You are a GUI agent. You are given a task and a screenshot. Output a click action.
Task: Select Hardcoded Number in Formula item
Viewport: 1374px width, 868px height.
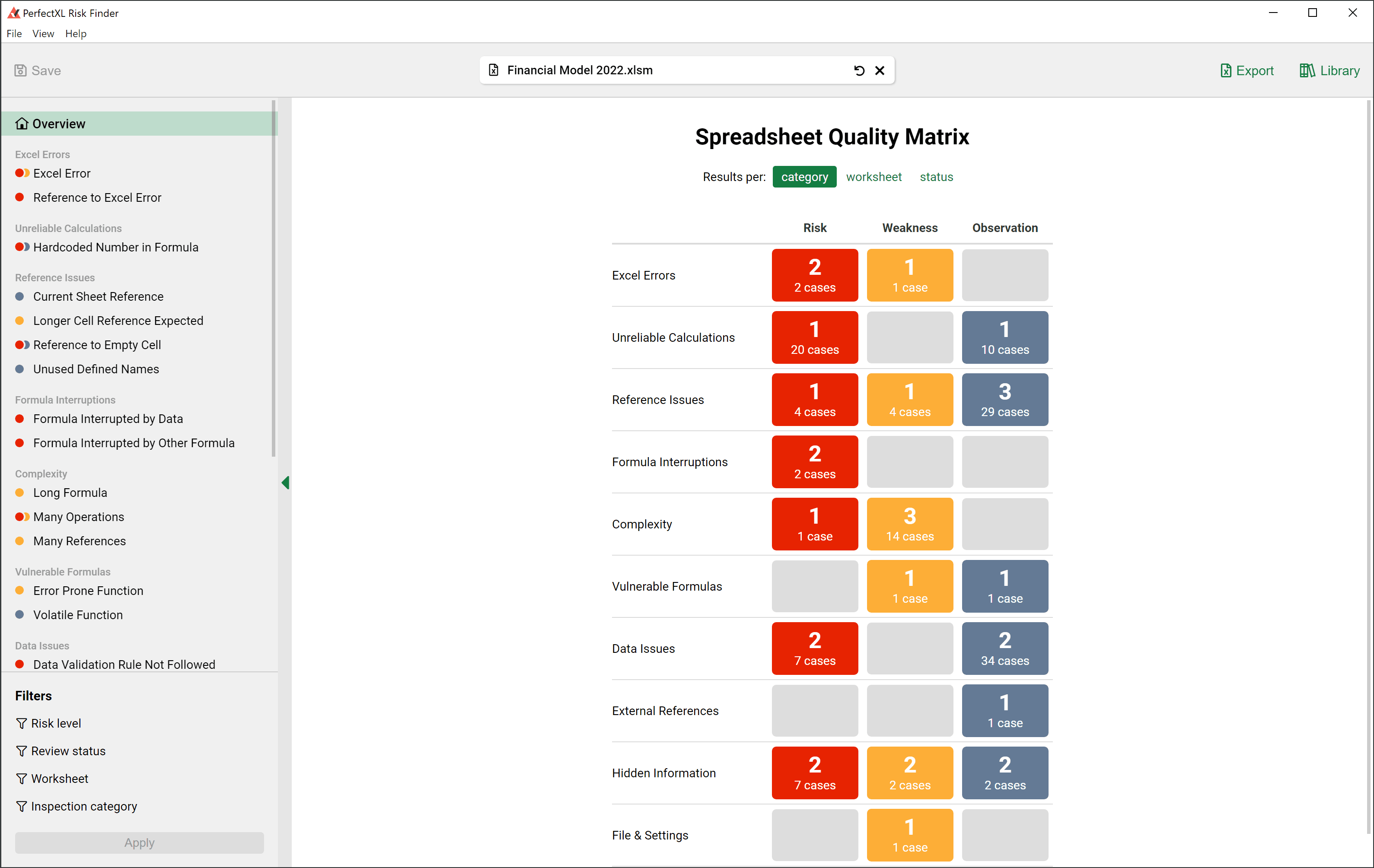click(115, 247)
